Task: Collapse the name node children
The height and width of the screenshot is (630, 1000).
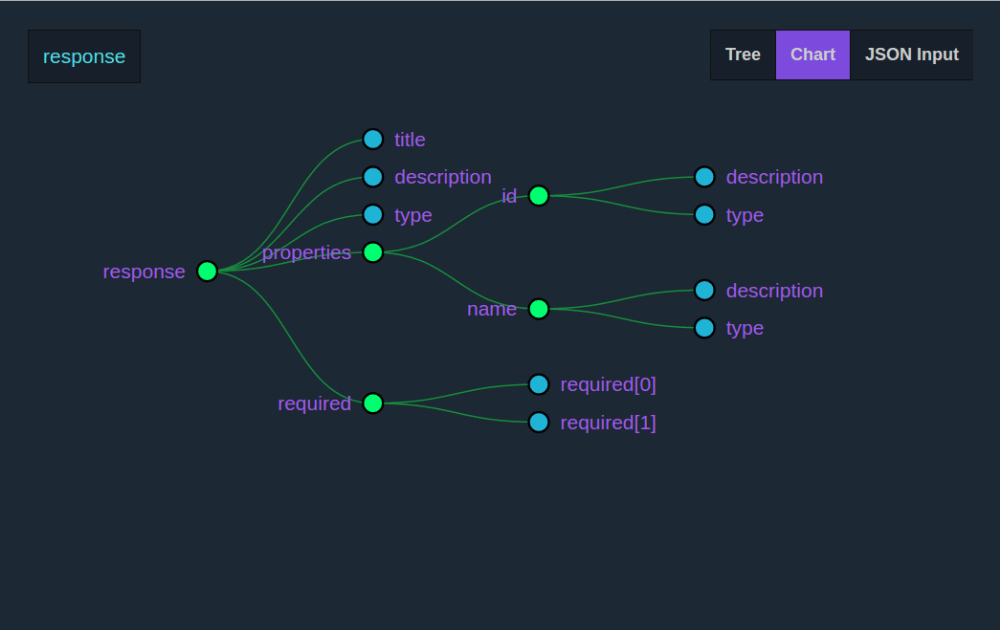Action: tap(538, 309)
